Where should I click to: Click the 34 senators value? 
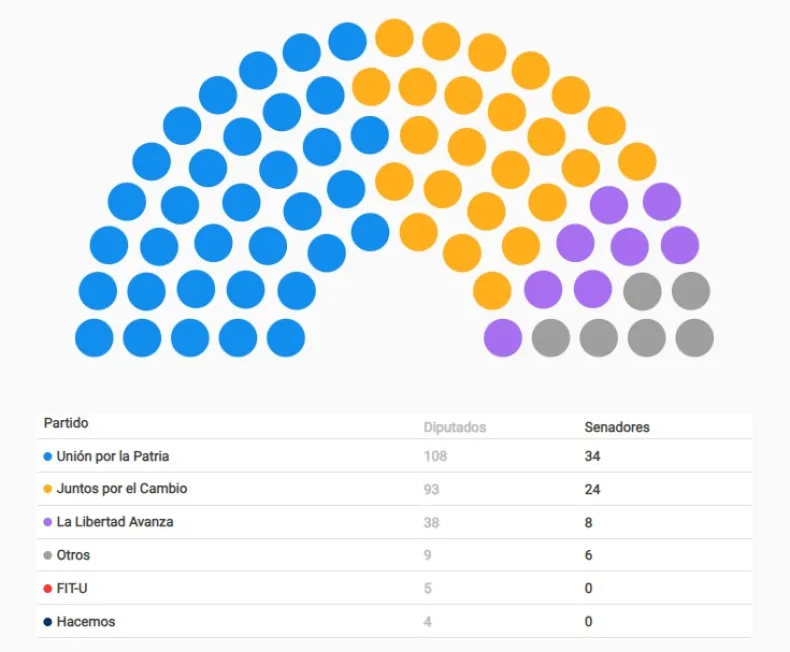tap(592, 457)
